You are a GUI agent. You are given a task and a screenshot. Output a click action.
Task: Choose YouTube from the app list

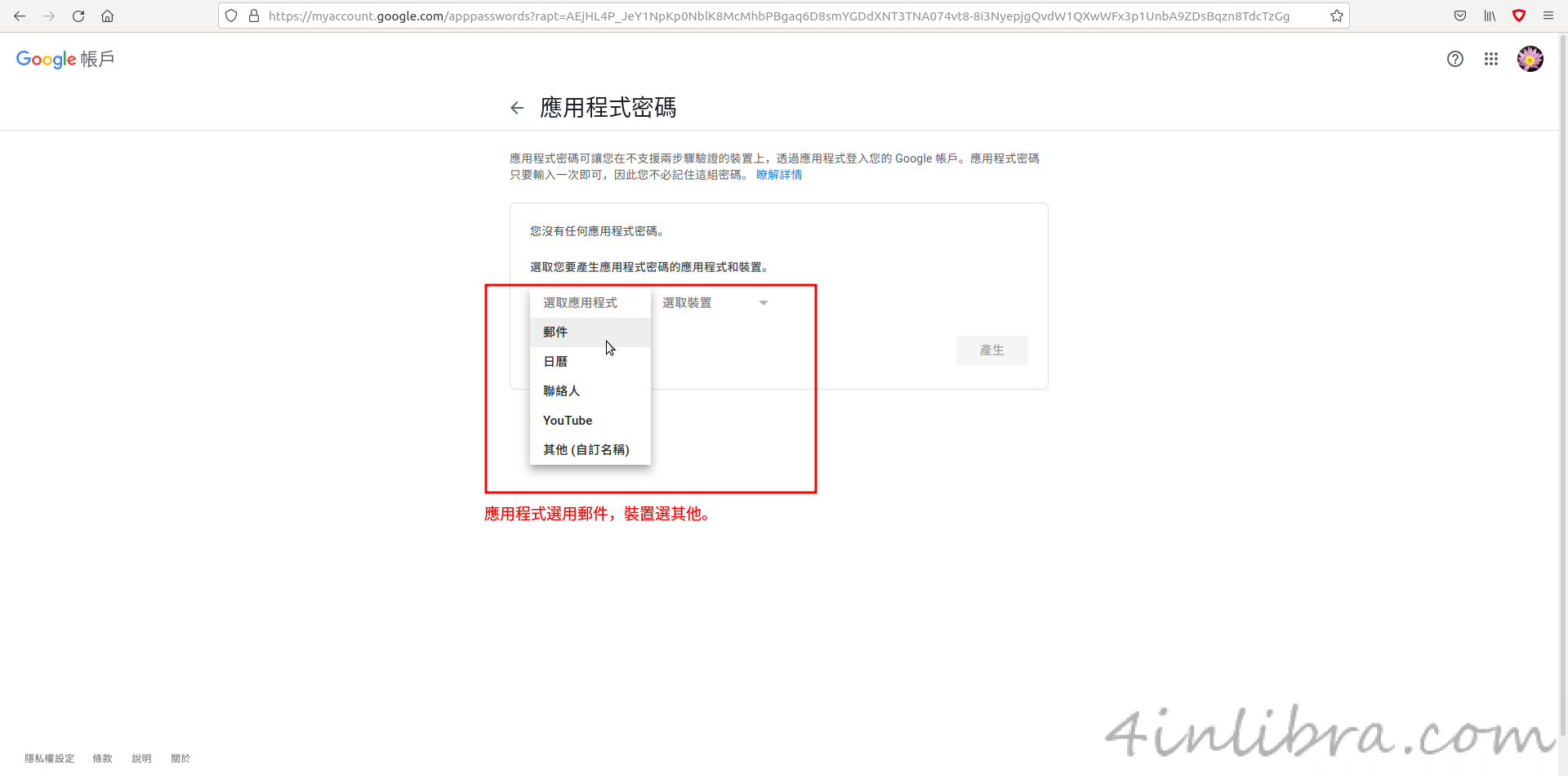590,421
